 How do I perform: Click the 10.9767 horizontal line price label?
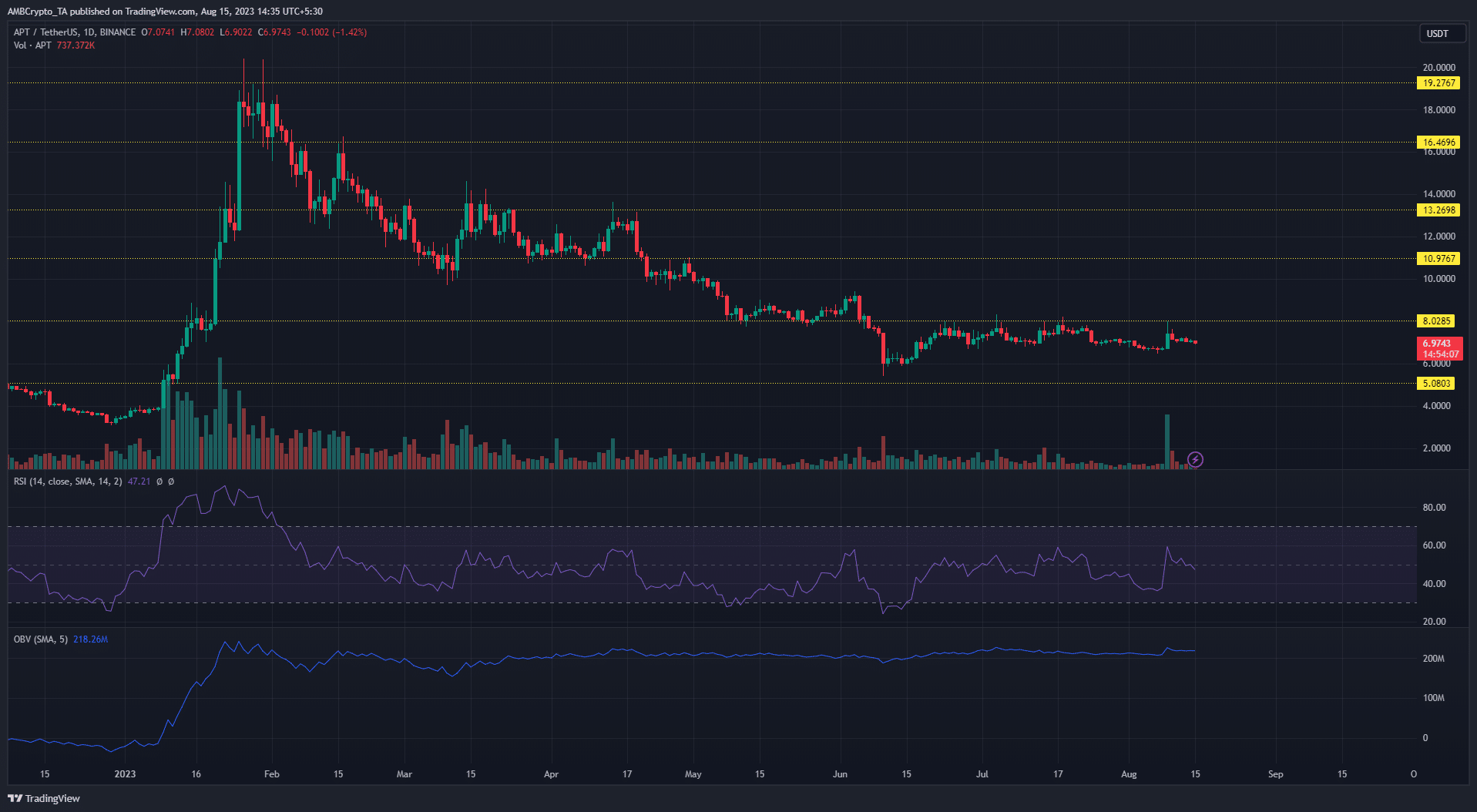tap(1438, 259)
